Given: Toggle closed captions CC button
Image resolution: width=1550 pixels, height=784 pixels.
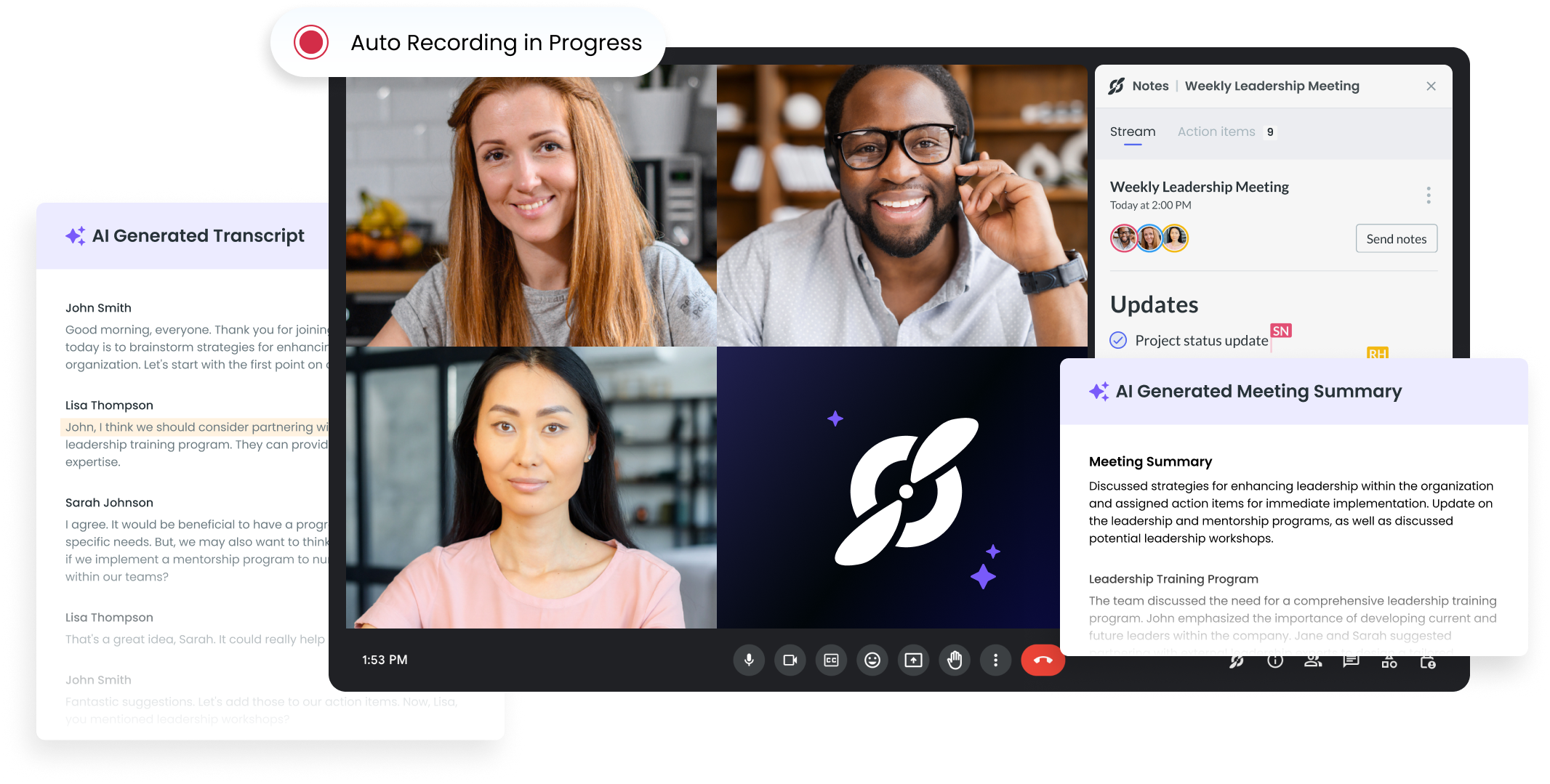Looking at the screenshot, I should pyautogui.click(x=832, y=660).
